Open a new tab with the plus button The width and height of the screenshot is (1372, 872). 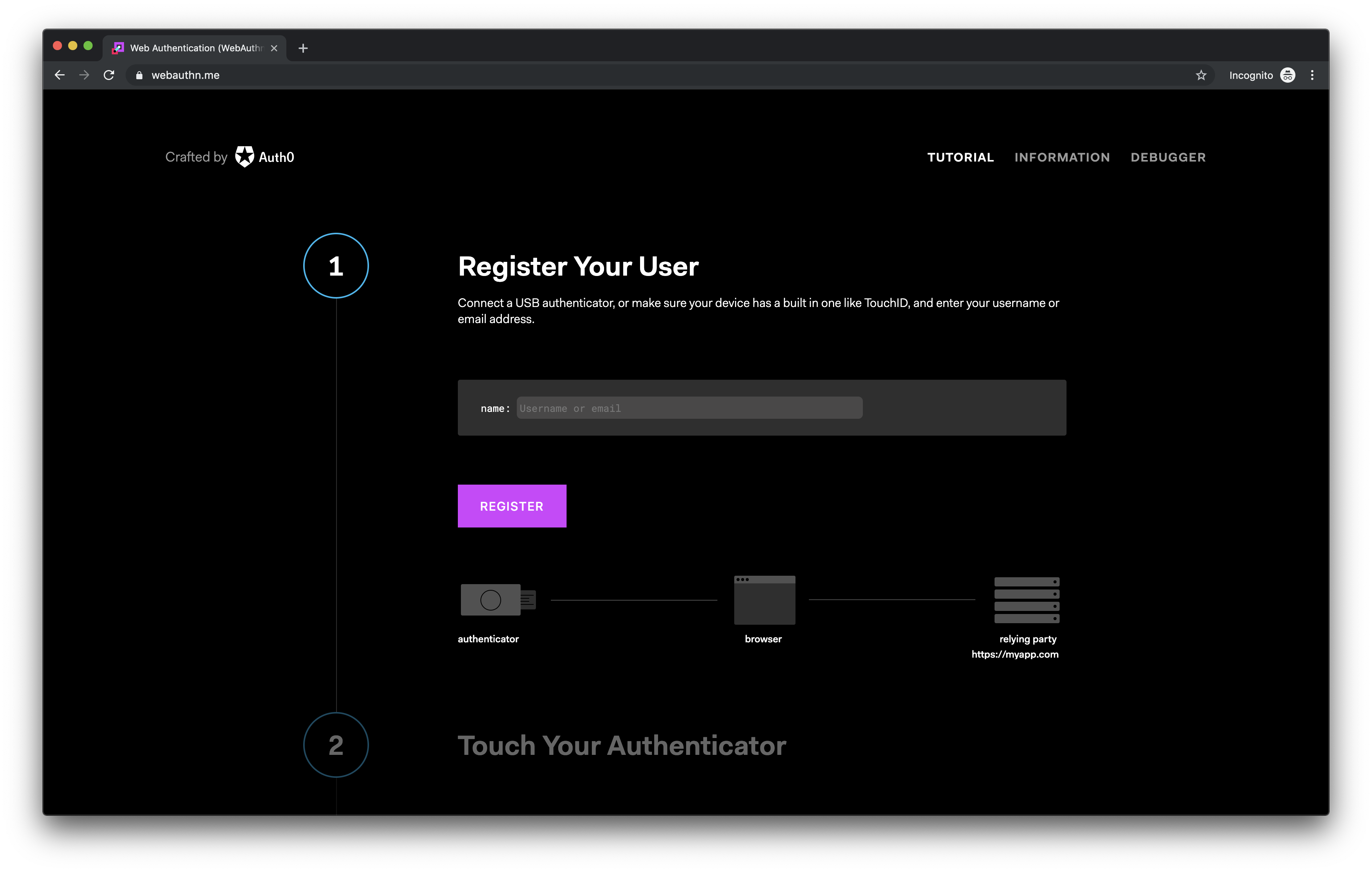click(303, 48)
